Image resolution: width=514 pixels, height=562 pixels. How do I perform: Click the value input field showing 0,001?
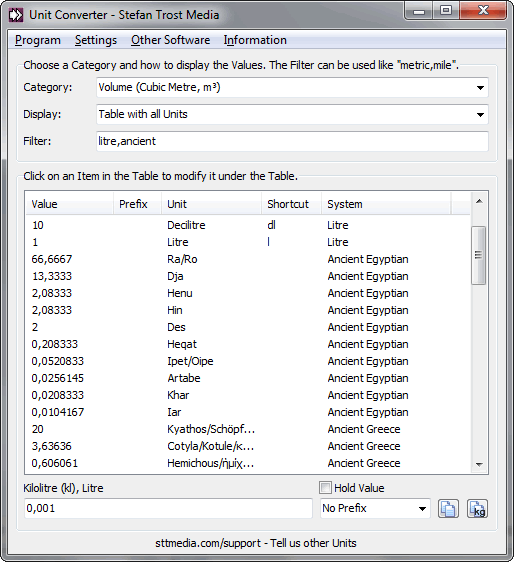[x=168, y=508]
